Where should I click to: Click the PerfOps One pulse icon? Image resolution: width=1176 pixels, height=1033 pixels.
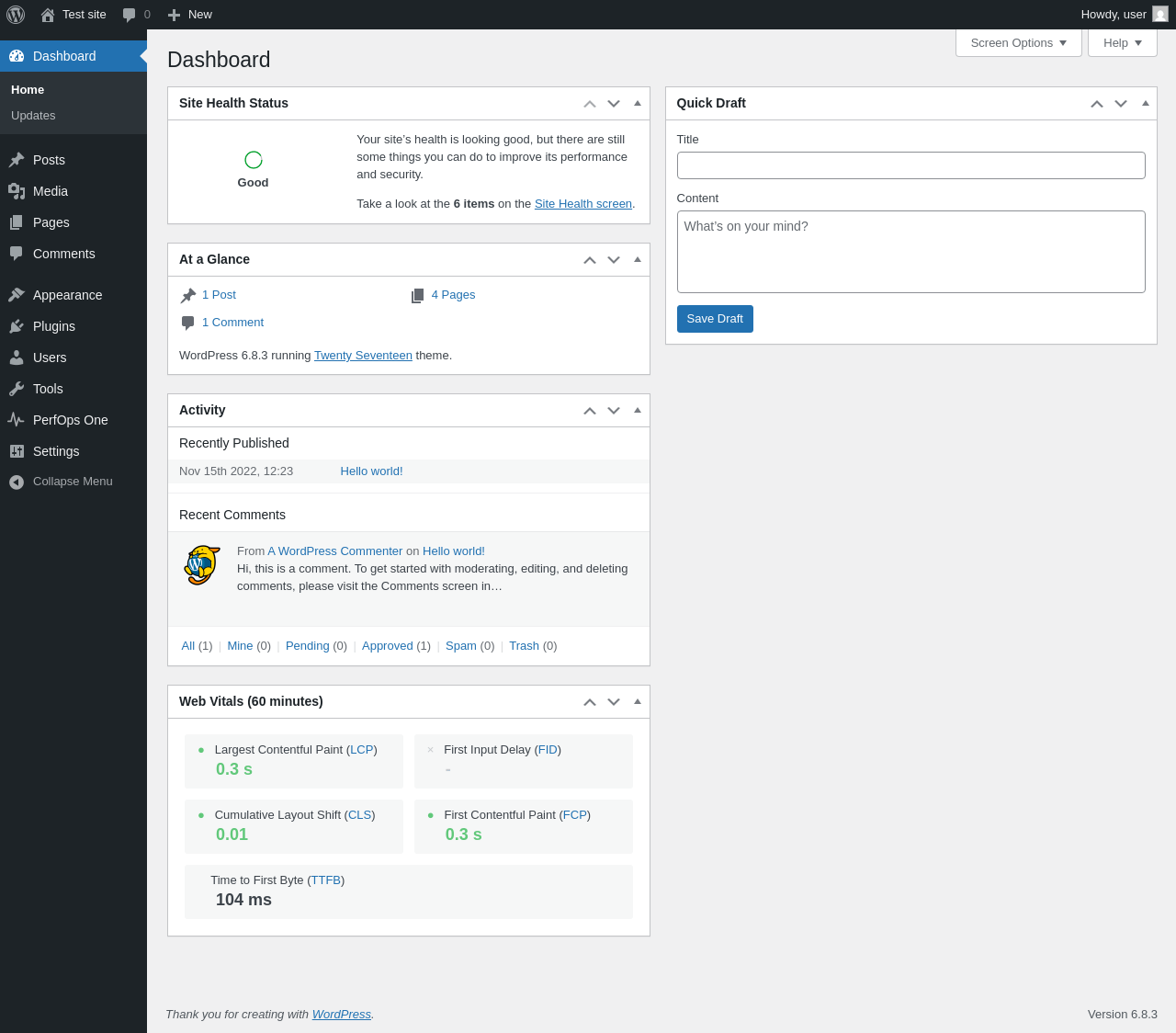click(17, 420)
